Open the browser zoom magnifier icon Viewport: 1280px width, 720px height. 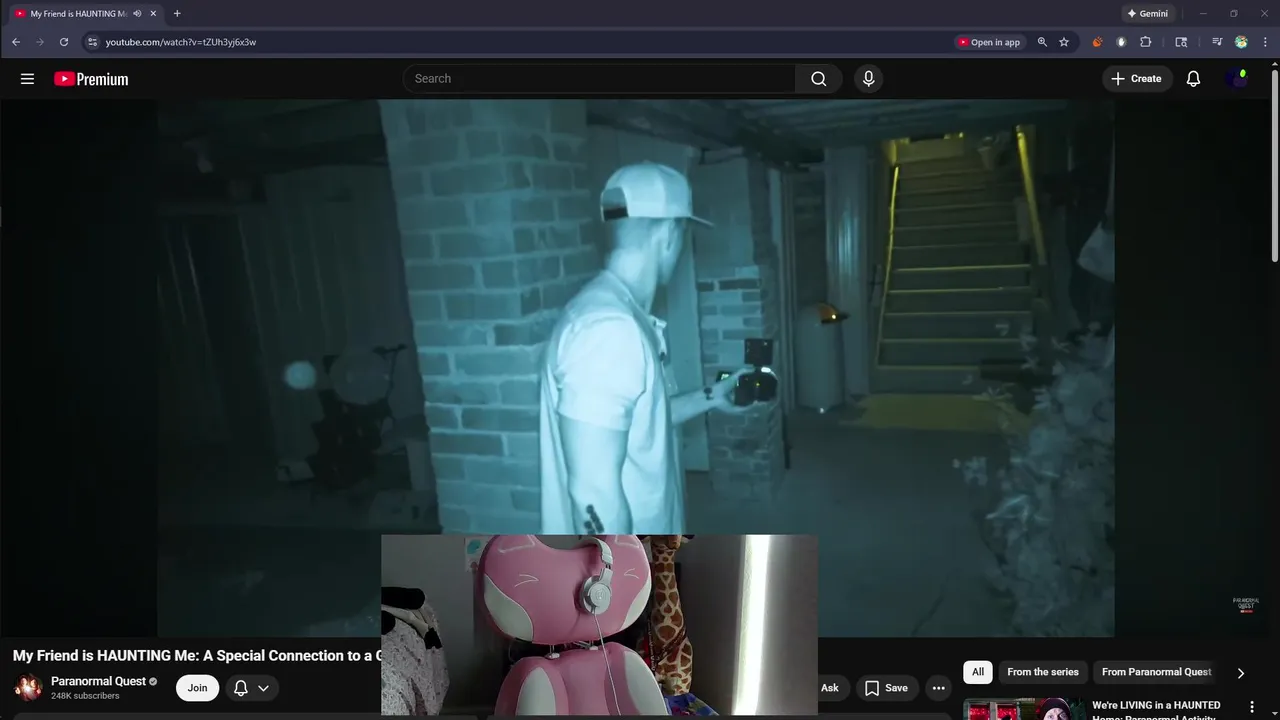coord(1042,42)
